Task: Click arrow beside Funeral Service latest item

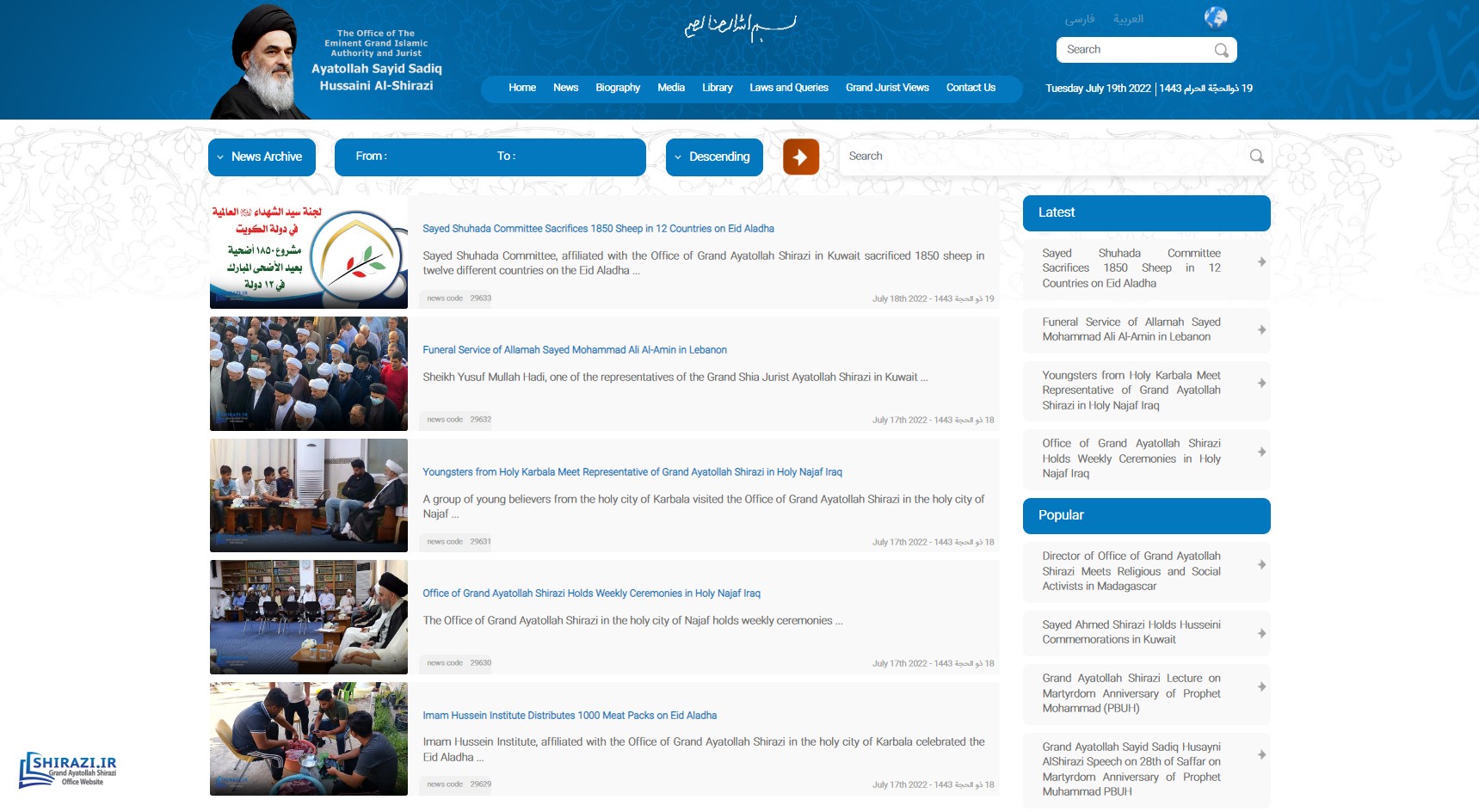Action: (1261, 329)
